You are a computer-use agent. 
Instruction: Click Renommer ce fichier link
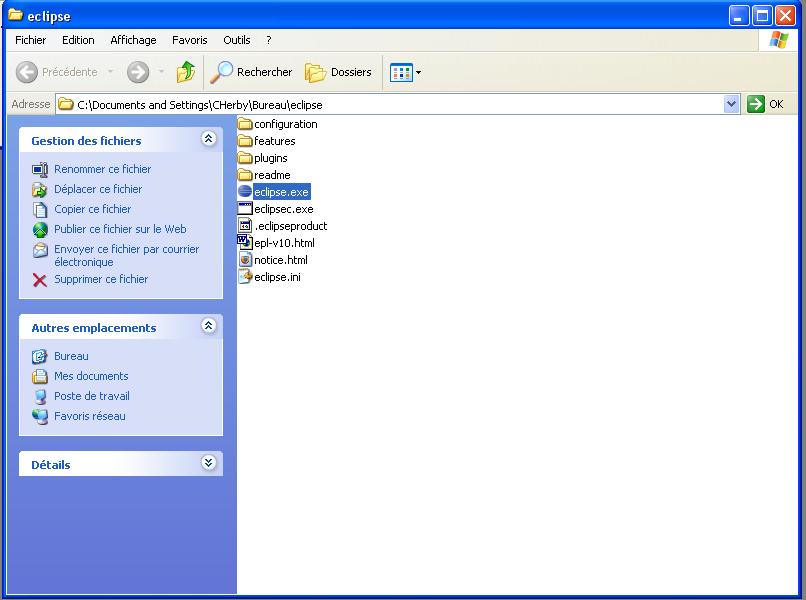pyautogui.click(x=103, y=169)
